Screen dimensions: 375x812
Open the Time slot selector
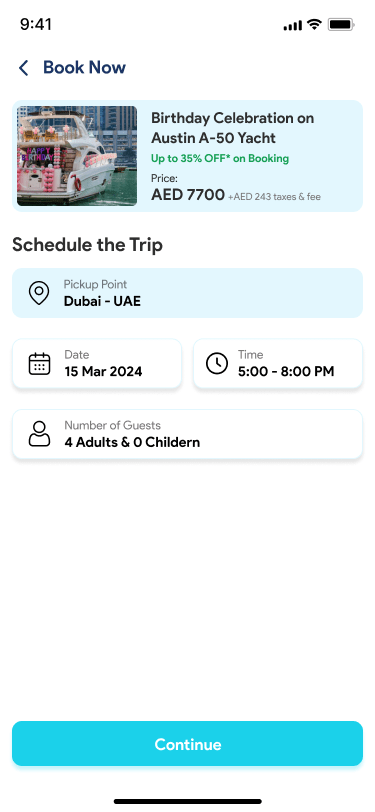(278, 364)
